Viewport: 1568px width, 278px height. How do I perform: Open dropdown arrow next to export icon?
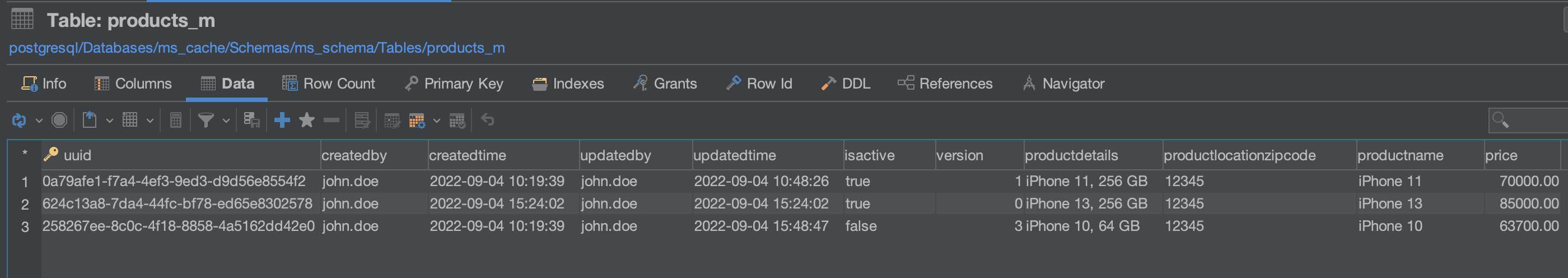(x=110, y=121)
